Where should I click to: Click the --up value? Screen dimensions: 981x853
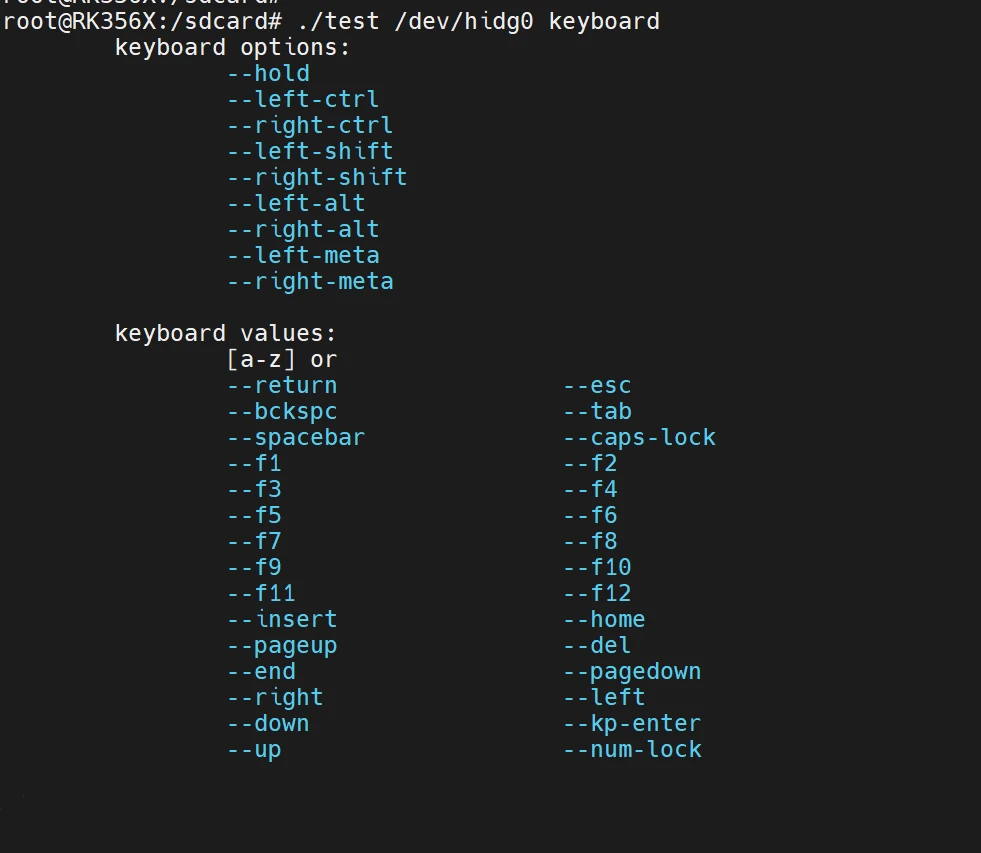pyautogui.click(x=254, y=750)
